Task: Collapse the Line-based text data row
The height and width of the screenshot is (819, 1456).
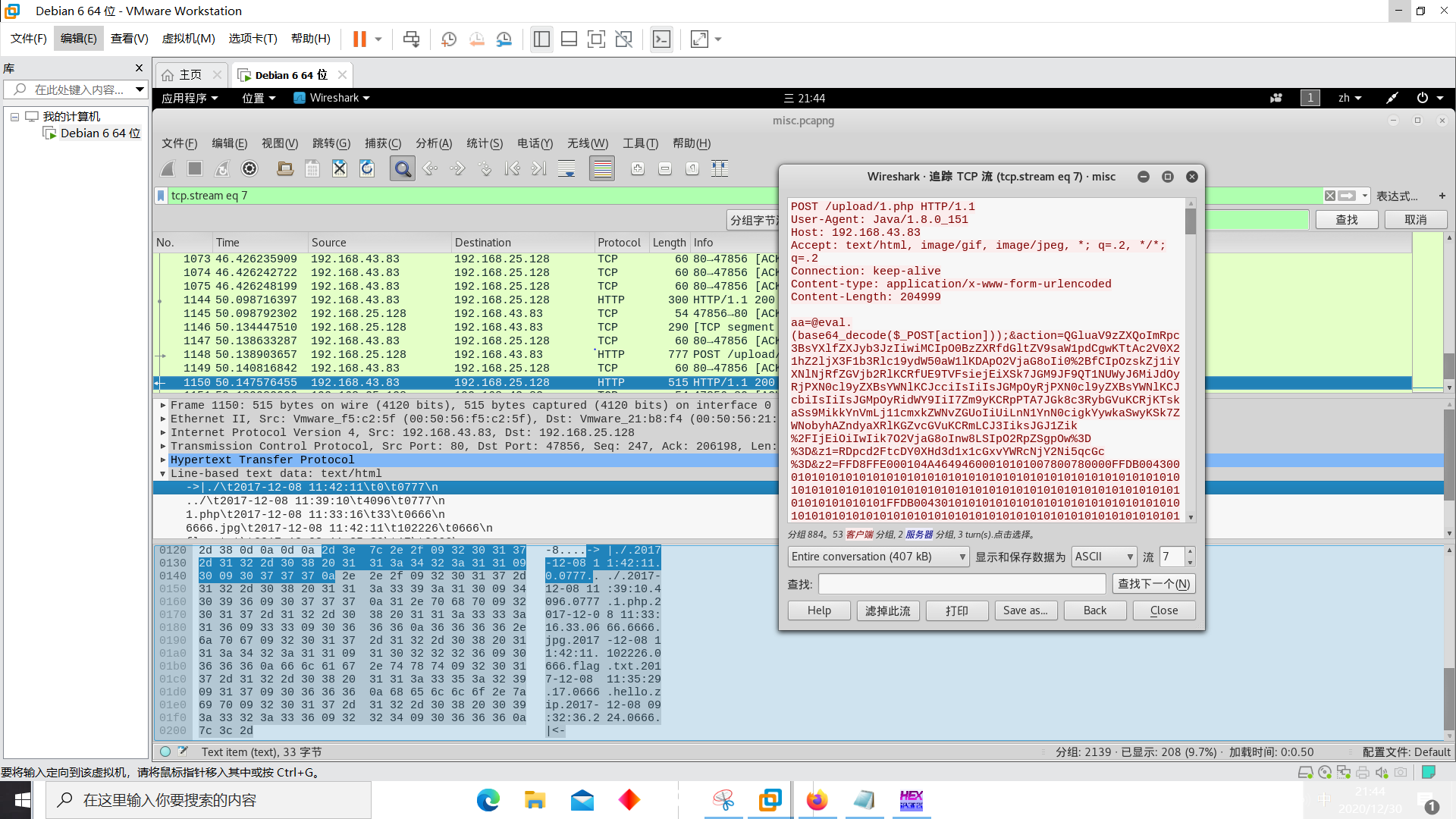Action: click(163, 473)
